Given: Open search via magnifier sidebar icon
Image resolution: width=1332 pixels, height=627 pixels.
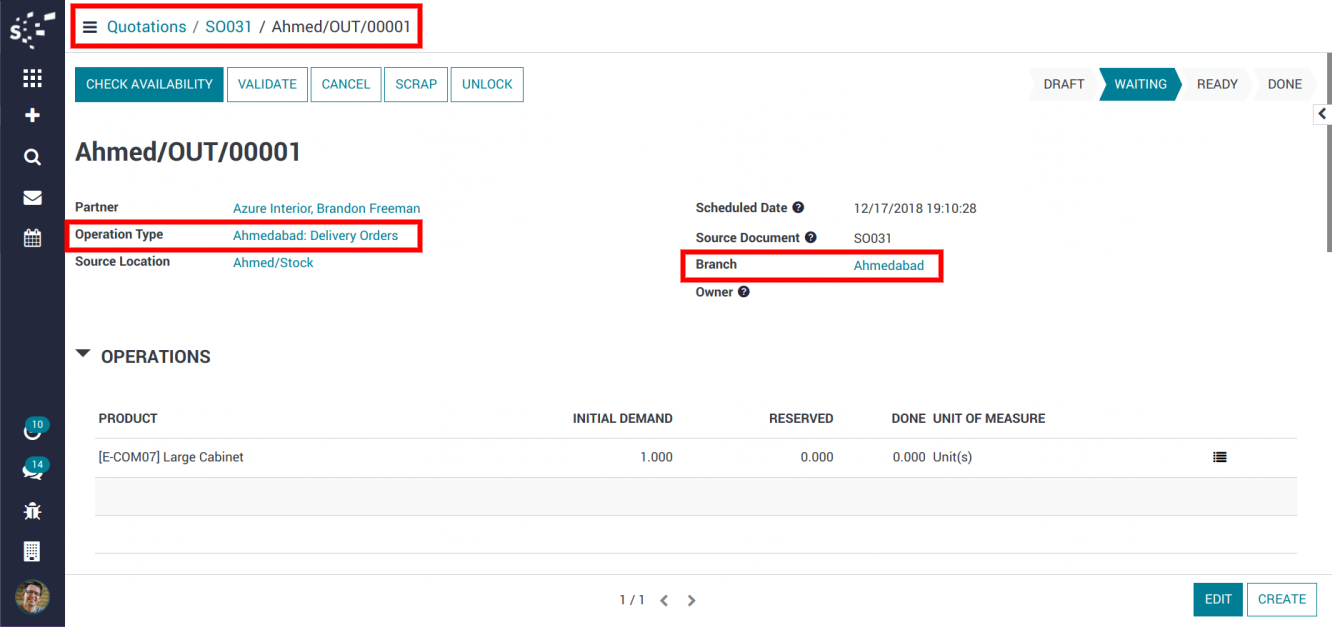Looking at the screenshot, I should coord(32,157).
